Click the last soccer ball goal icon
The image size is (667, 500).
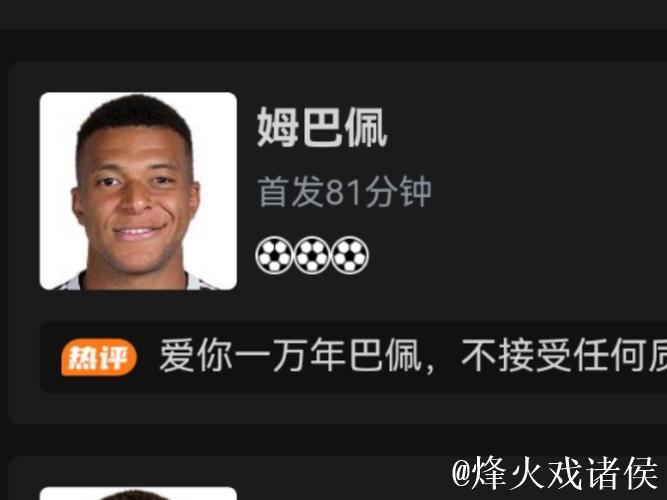click(350, 255)
